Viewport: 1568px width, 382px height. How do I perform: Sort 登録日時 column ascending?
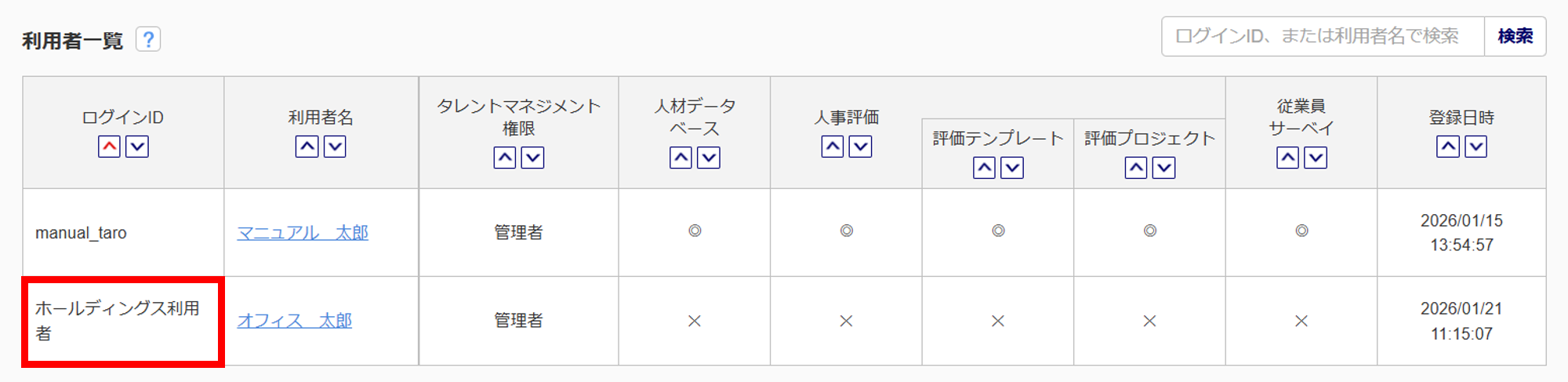tap(1448, 147)
